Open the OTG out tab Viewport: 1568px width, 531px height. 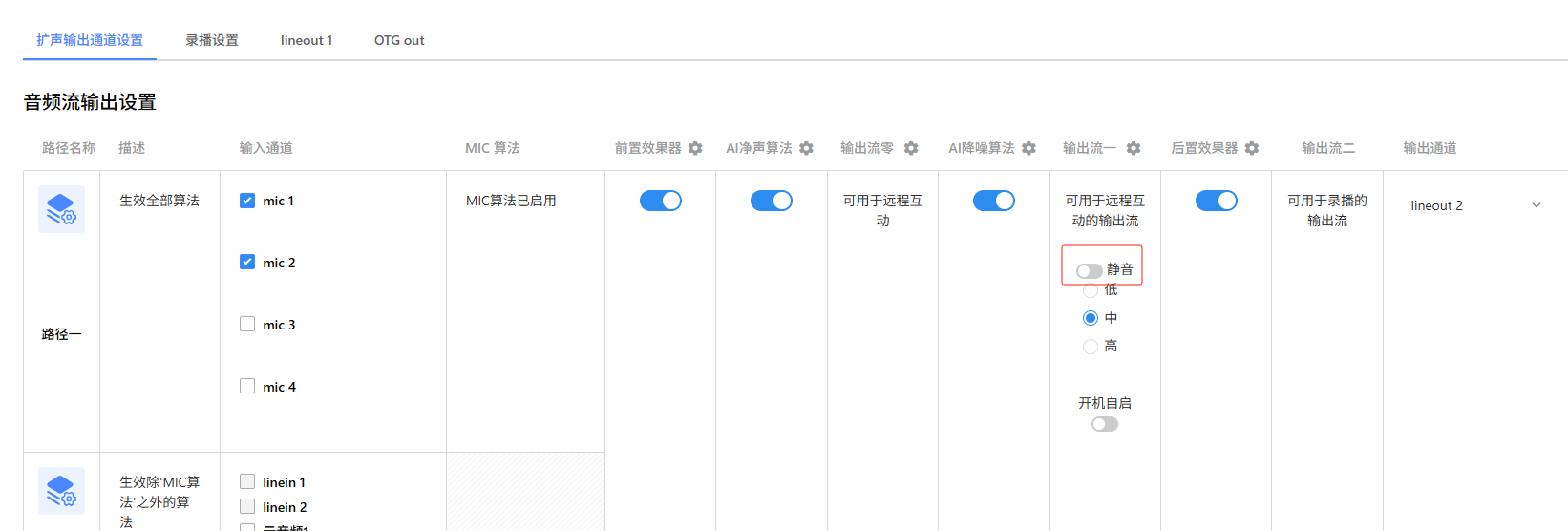pos(399,40)
